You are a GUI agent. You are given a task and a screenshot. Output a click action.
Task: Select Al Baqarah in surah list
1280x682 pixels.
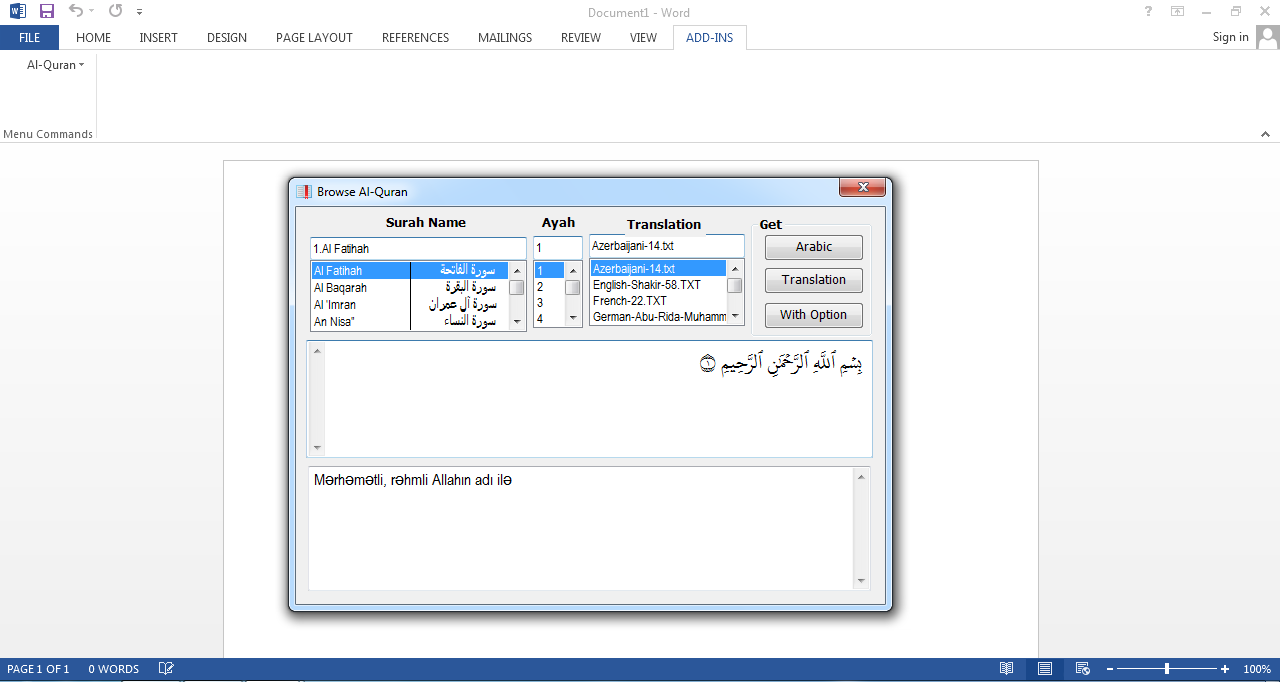pos(409,287)
